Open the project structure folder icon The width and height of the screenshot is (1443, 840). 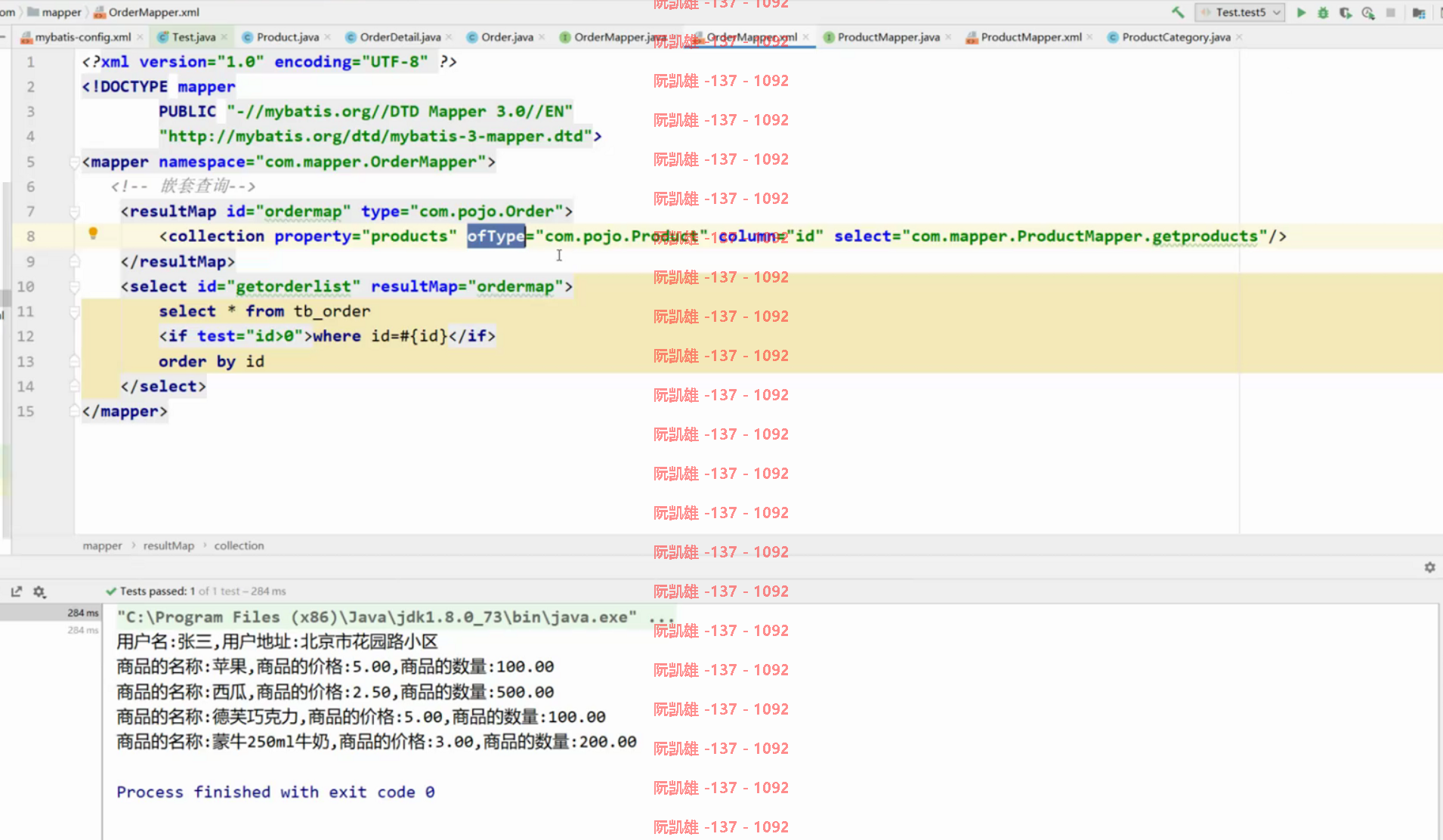1419,12
